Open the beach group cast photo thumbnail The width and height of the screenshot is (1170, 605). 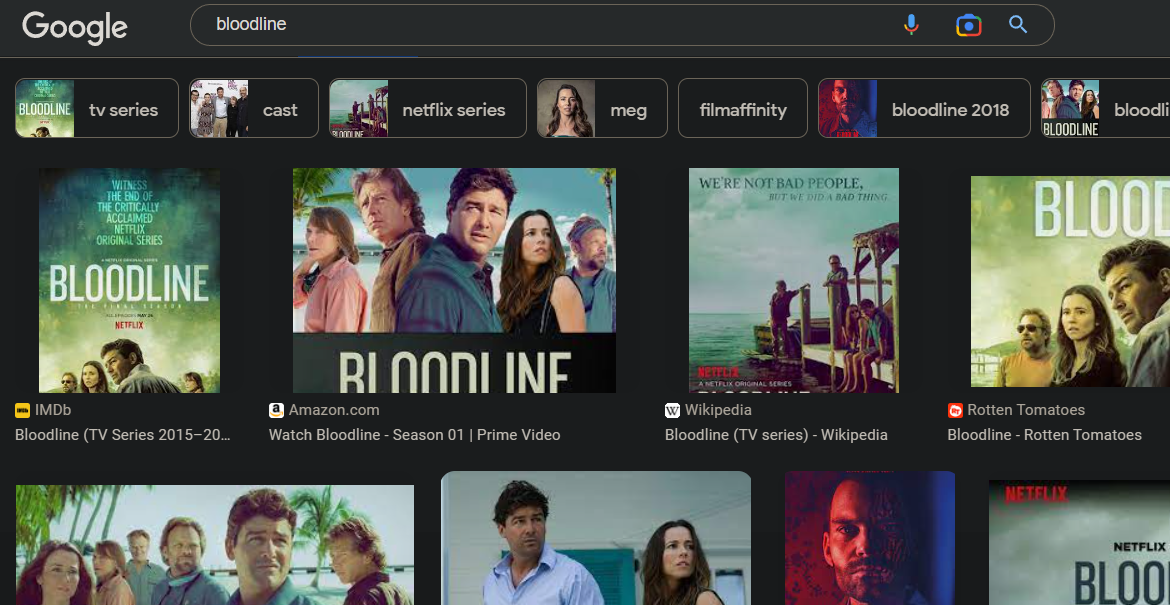215,545
